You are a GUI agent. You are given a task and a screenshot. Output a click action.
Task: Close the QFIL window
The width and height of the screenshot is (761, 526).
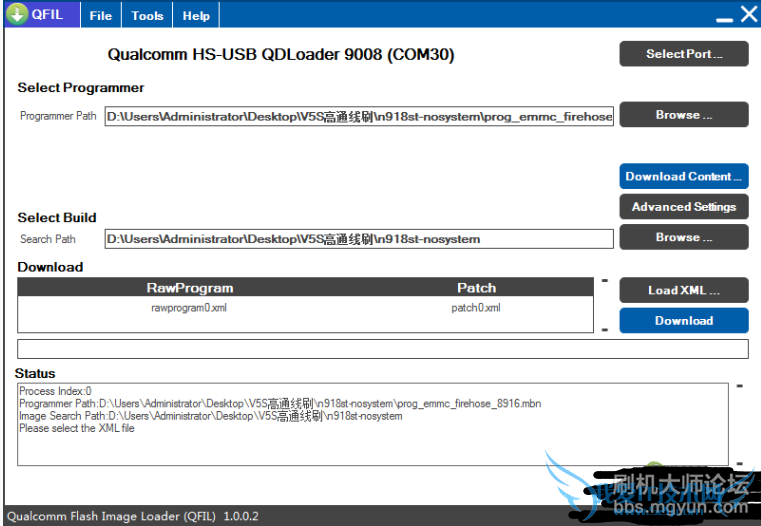pyautogui.click(x=749, y=14)
